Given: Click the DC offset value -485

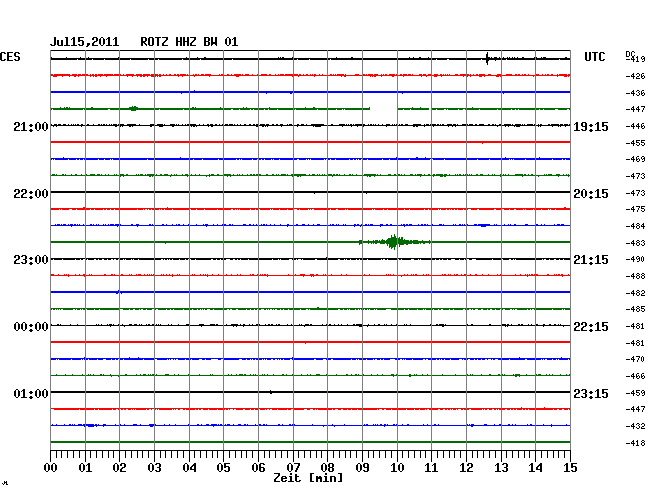Looking at the screenshot, I should point(635,309).
